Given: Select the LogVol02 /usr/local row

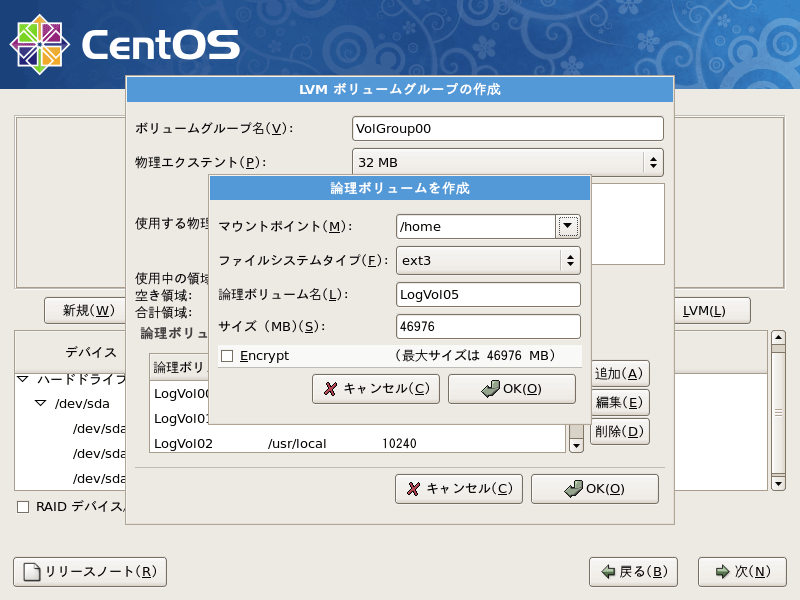Looking at the screenshot, I should [330, 440].
